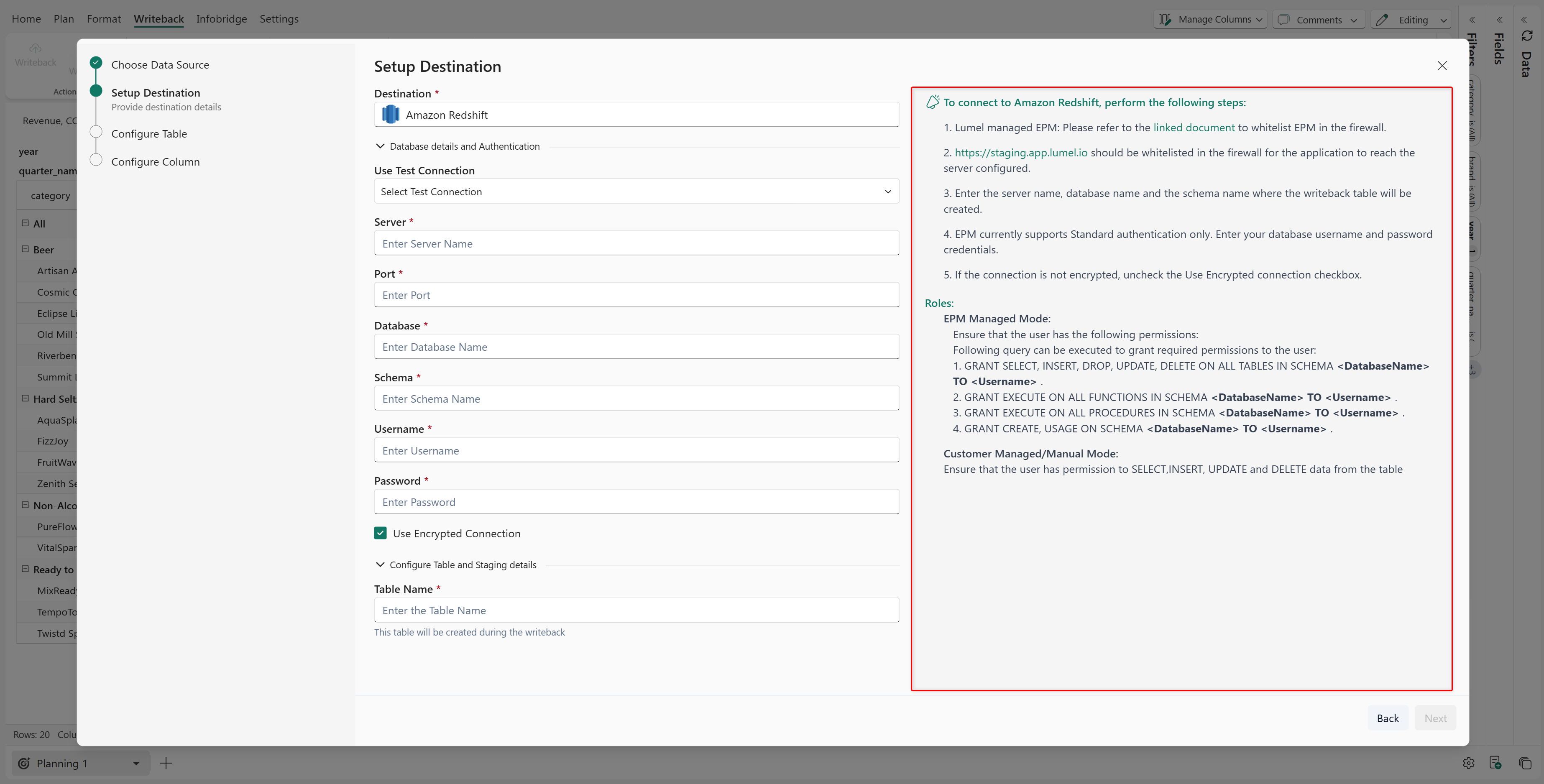Click the Enter Server Name field
The height and width of the screenshot is (784, 1544).
[x=636, y=243]
